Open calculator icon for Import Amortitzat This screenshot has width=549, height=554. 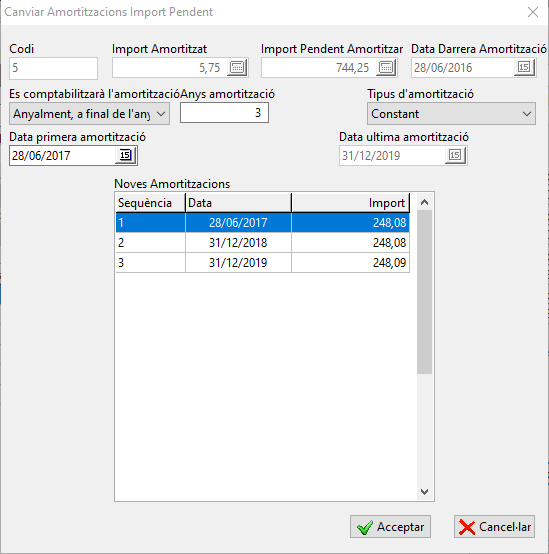coord(237,67)
